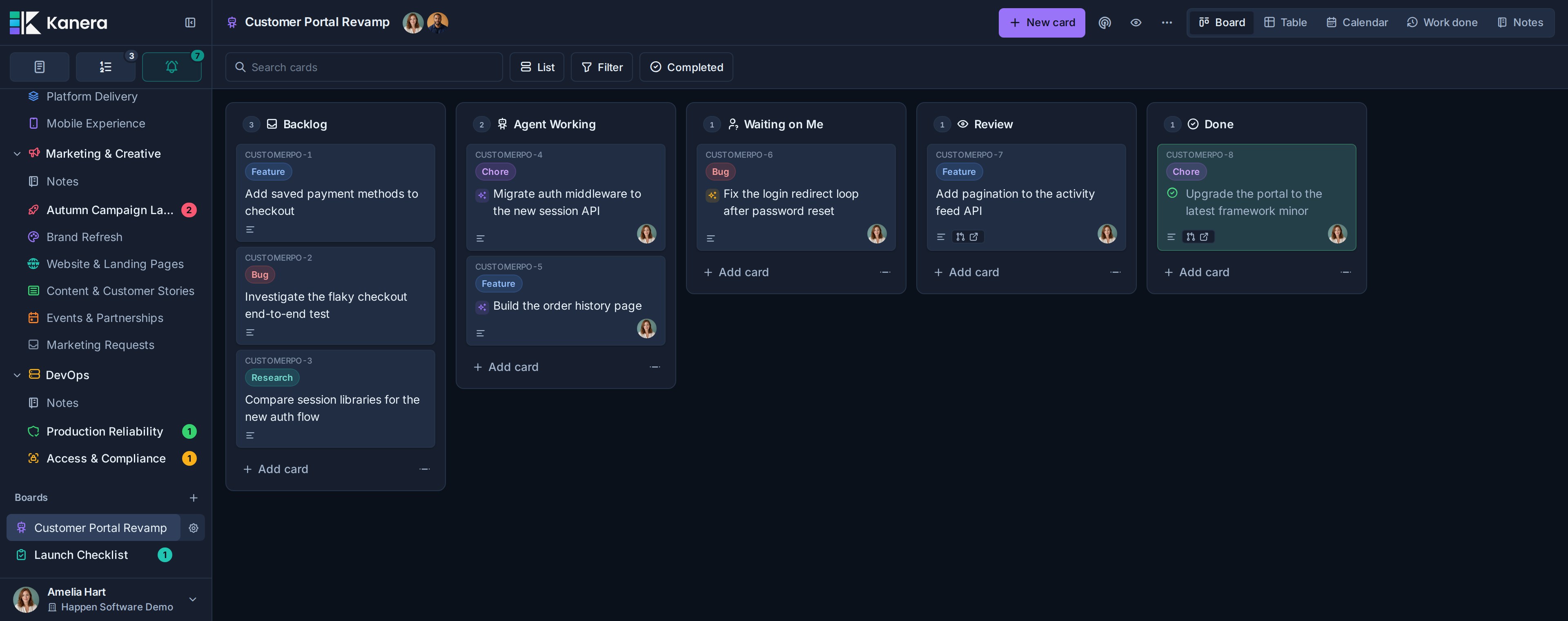Open Production Reliability project

point(105,432)
